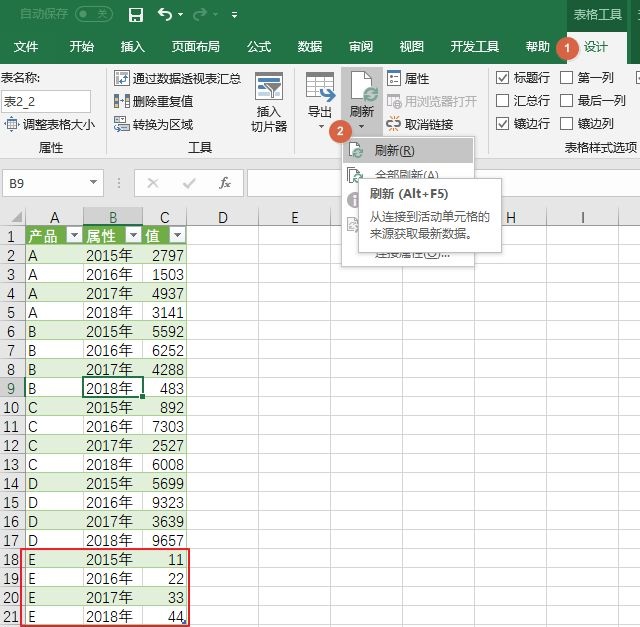Open the Undo history dropdown arrow
This screenshot has width=640, height=627.
point(180,15)
